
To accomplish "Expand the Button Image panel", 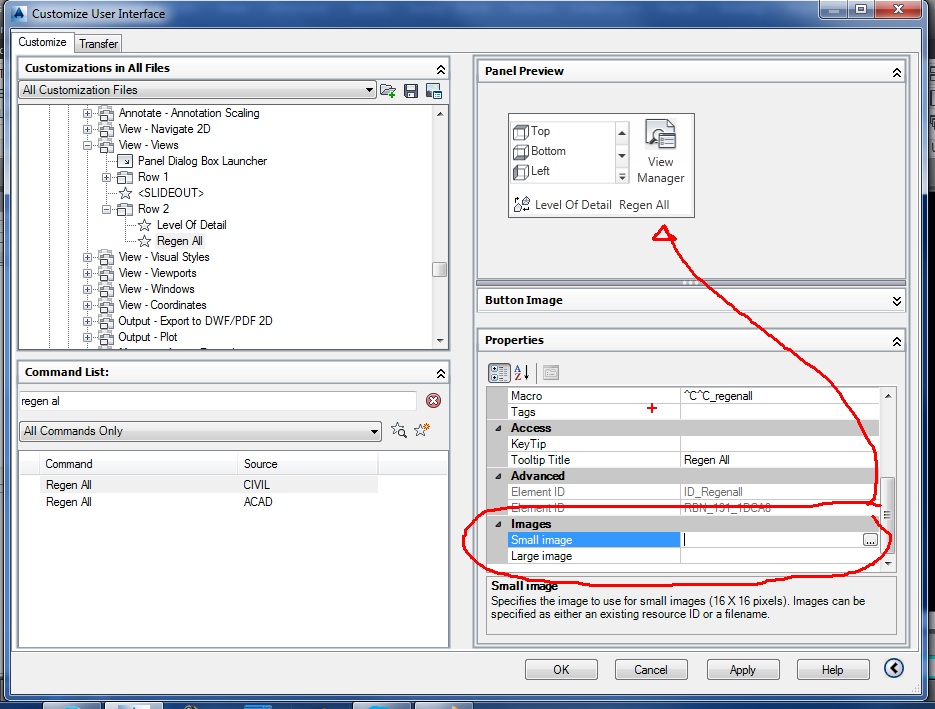I will click(x=896, y=301).
